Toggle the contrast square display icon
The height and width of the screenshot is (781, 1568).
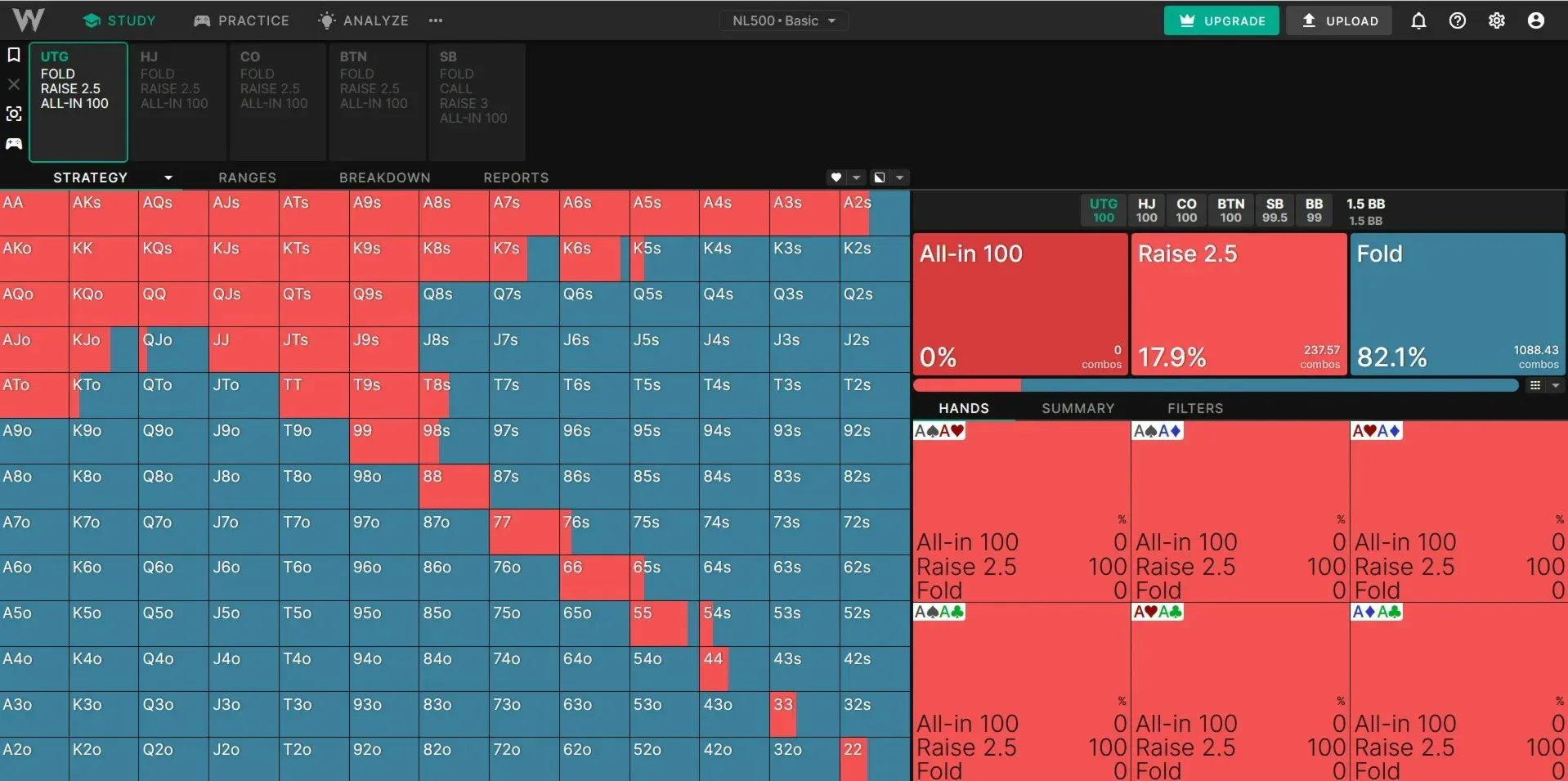pos(880,177)
